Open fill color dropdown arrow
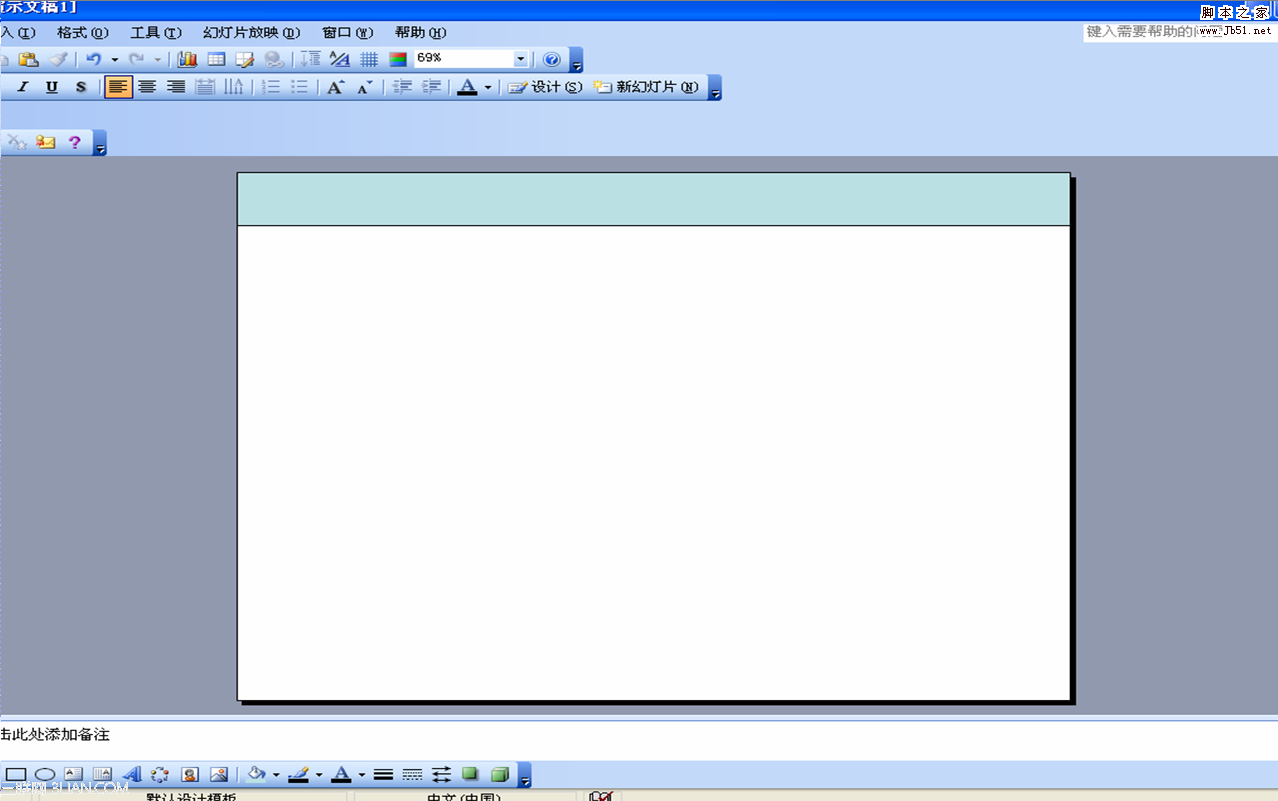This screenshot has height=801, width=1278. (276, 775)
